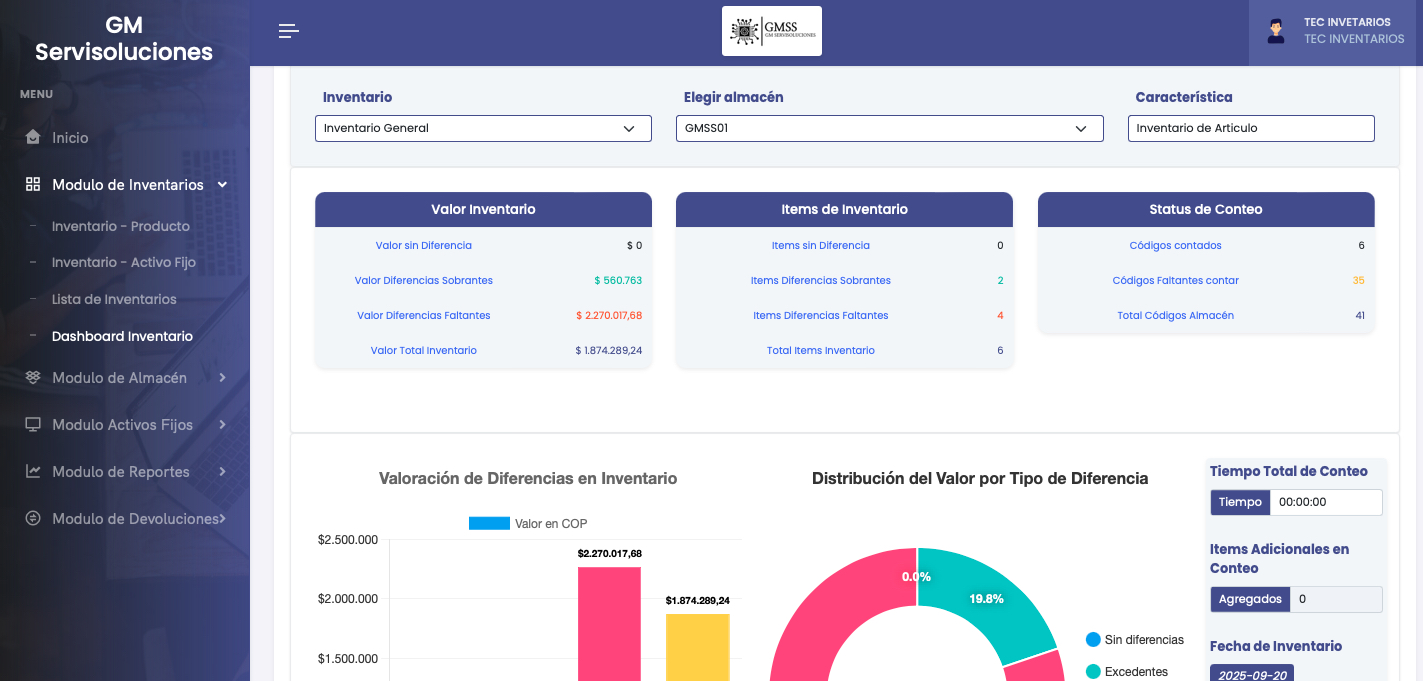
Task: Toggle Sin diferencias legend in donut chart
Action: click(x=1134, y=640)
